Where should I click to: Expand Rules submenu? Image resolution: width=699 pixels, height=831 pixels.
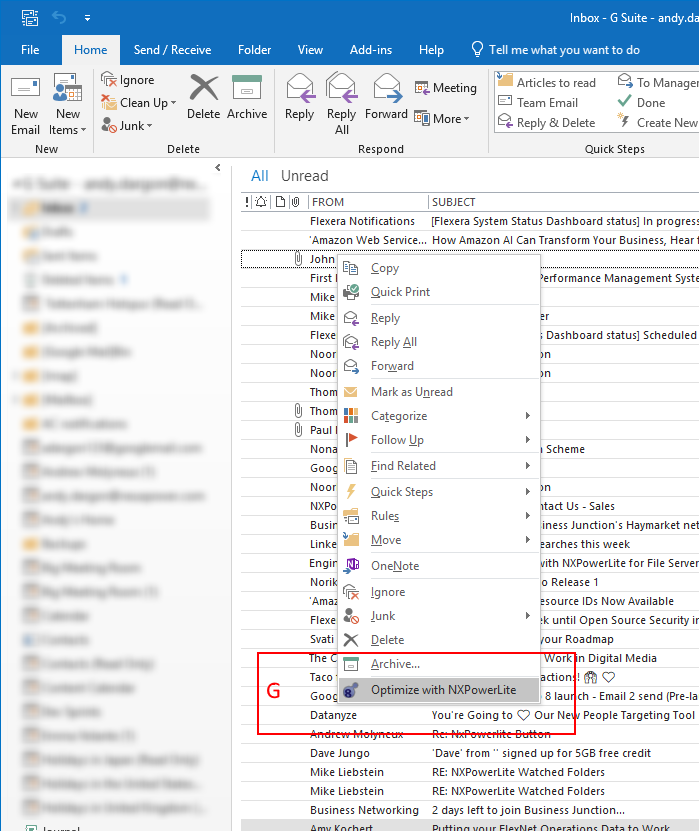click(x=439, y=516)
